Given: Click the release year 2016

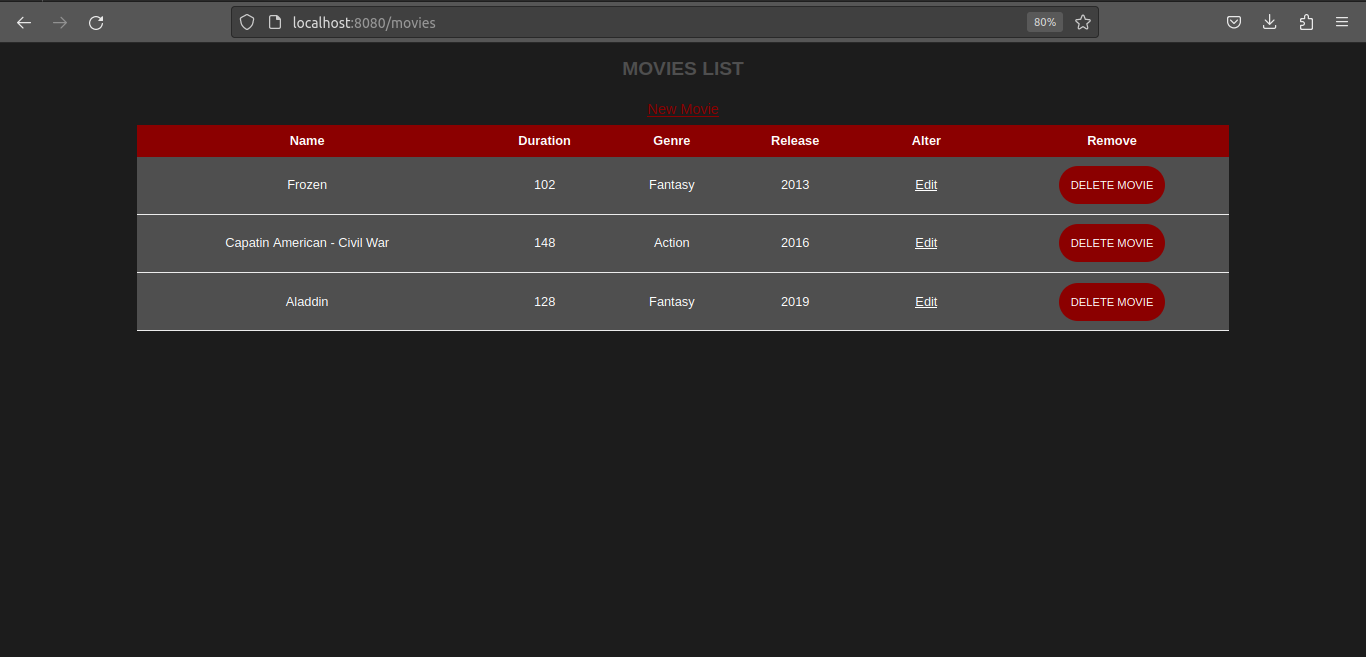Looking at the screenshot, I should tap(795, 243).
